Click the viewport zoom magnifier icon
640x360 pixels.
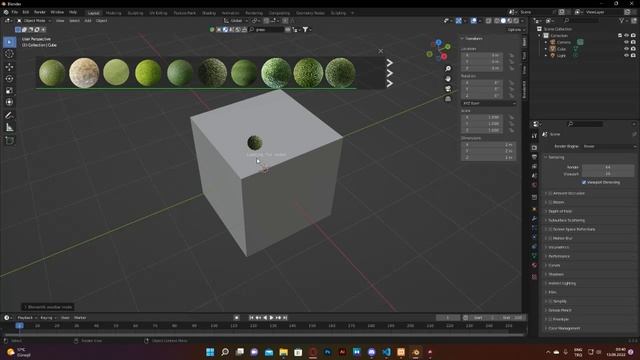(448, 69)
